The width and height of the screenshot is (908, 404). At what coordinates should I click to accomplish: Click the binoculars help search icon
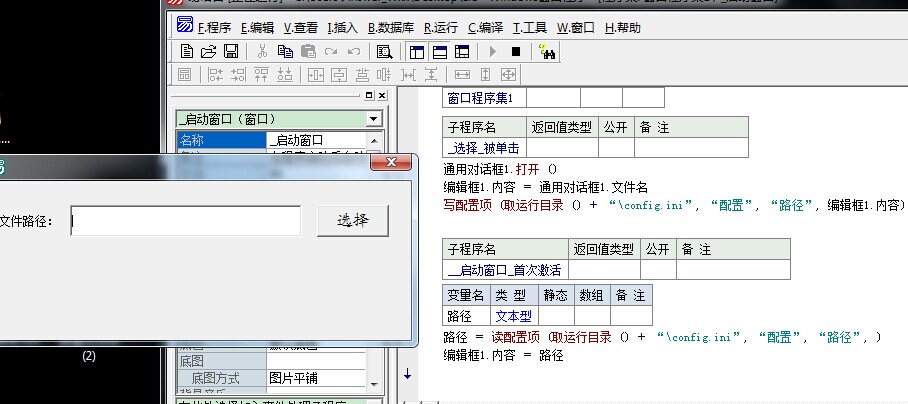click(547, 52)
